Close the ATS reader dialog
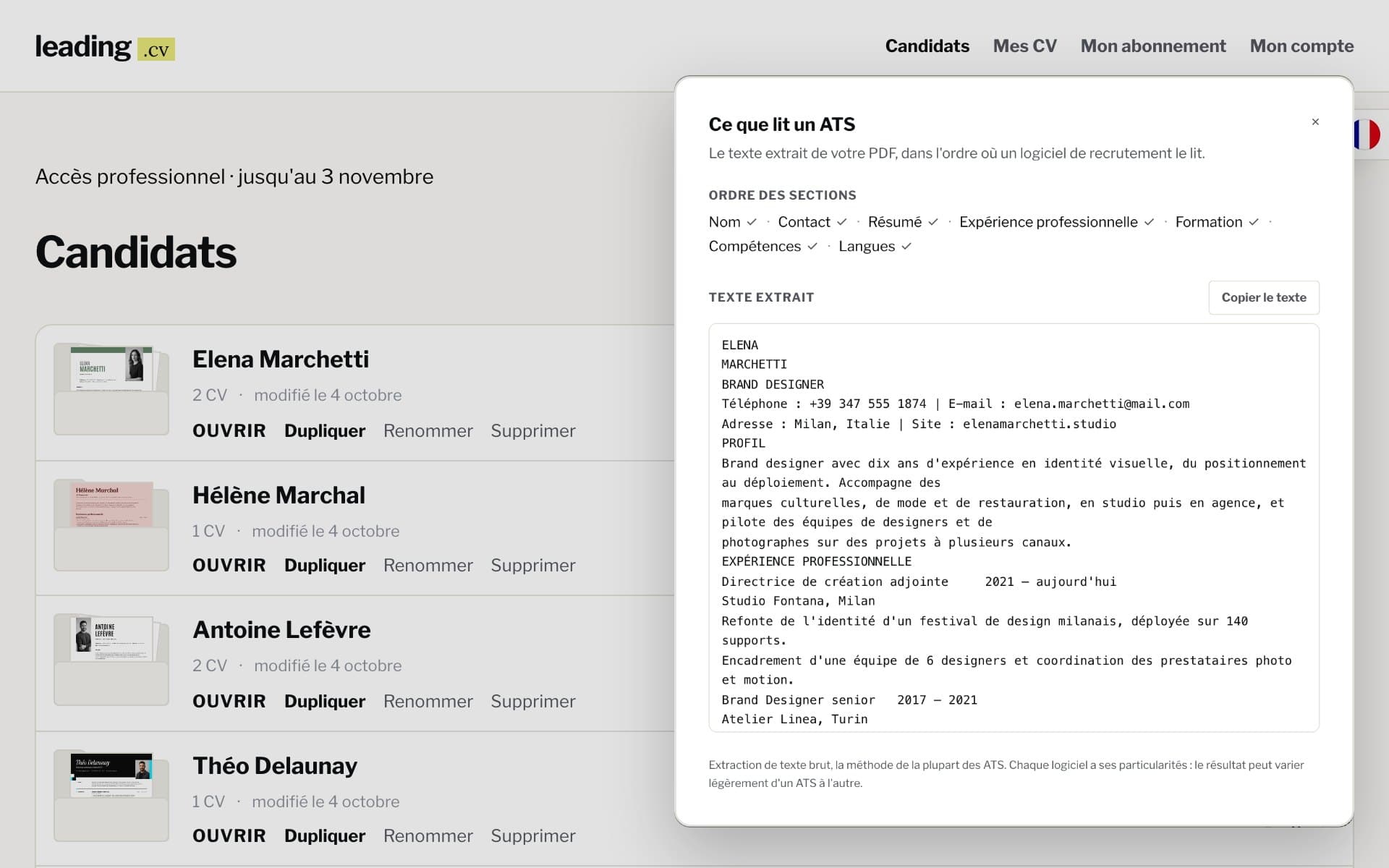Image resolution: width=1389 pixels, height=868 pixels. point(1315,122)
